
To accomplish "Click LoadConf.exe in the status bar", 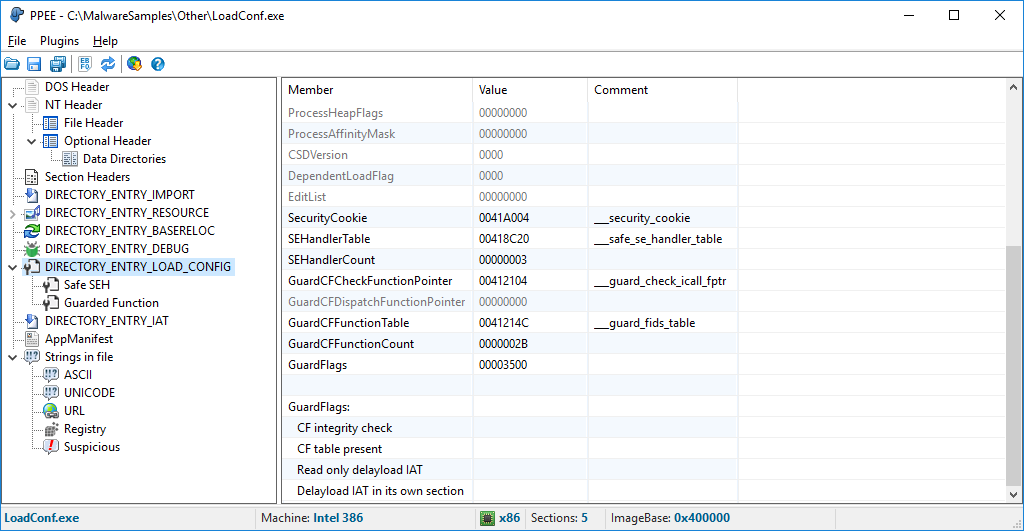I will [42, 518].
